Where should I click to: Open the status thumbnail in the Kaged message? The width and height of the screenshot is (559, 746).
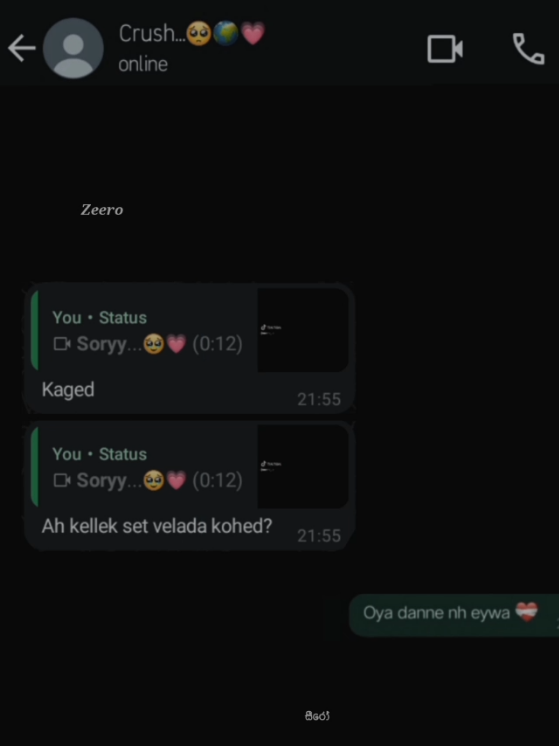303,330
